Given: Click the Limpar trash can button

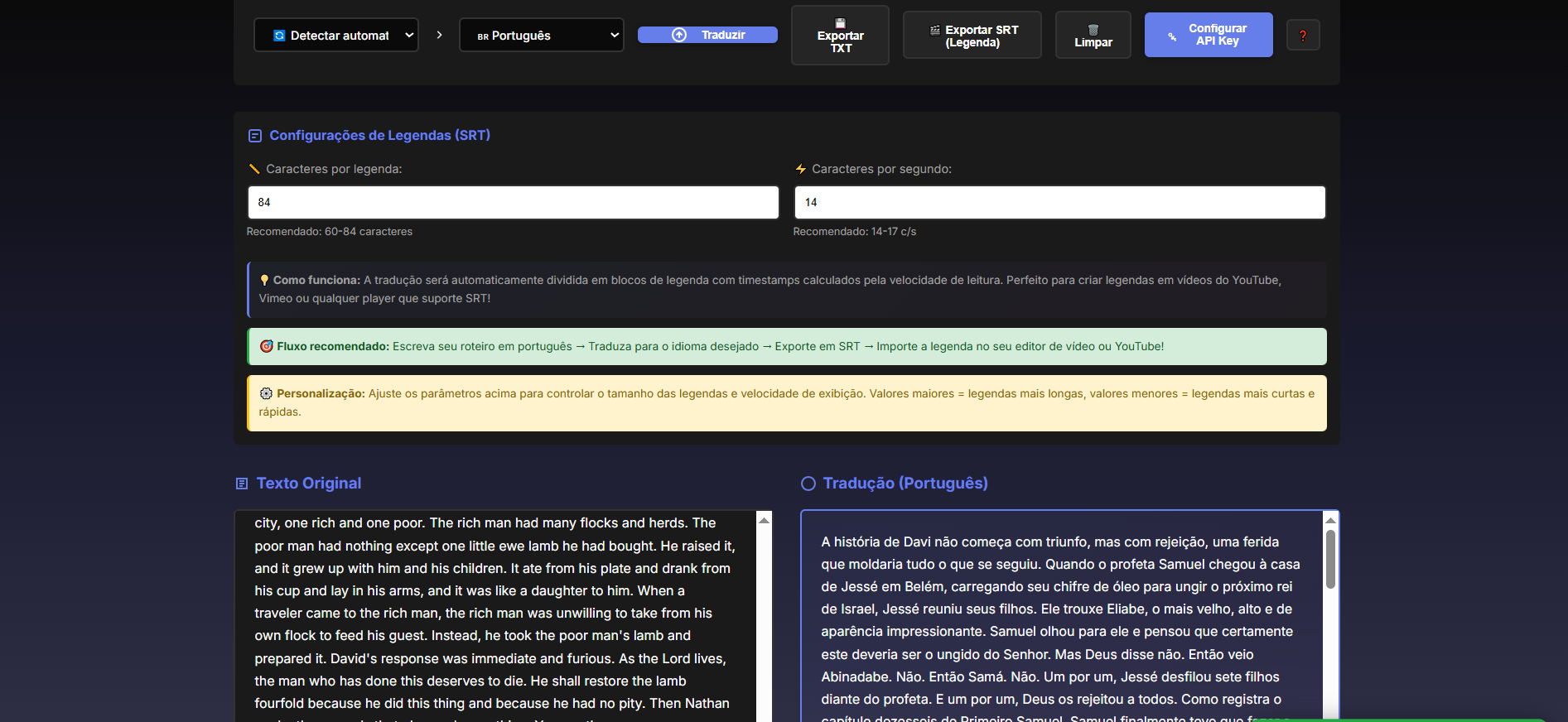Looking at the screenshot, I should click(x=1093, y=36).
